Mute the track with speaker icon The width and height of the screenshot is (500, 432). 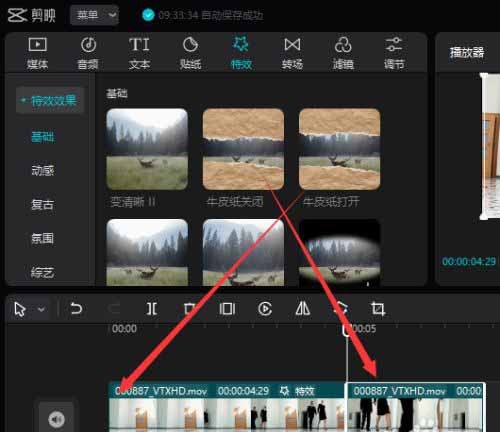[56, 419]
